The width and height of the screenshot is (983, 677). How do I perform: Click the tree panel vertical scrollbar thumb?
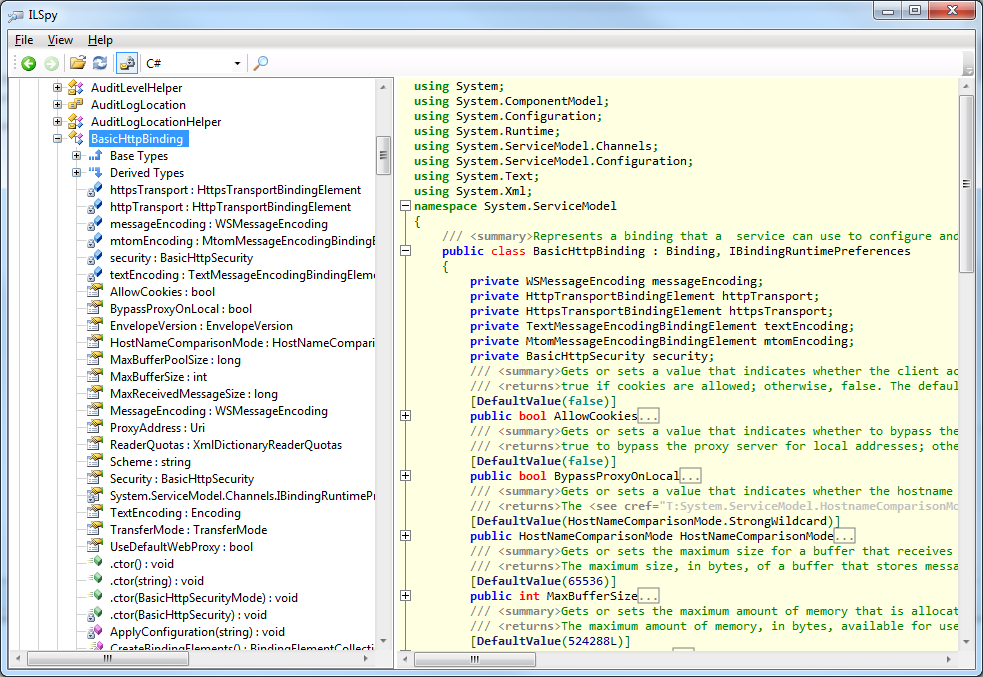[x=383, y=155]
